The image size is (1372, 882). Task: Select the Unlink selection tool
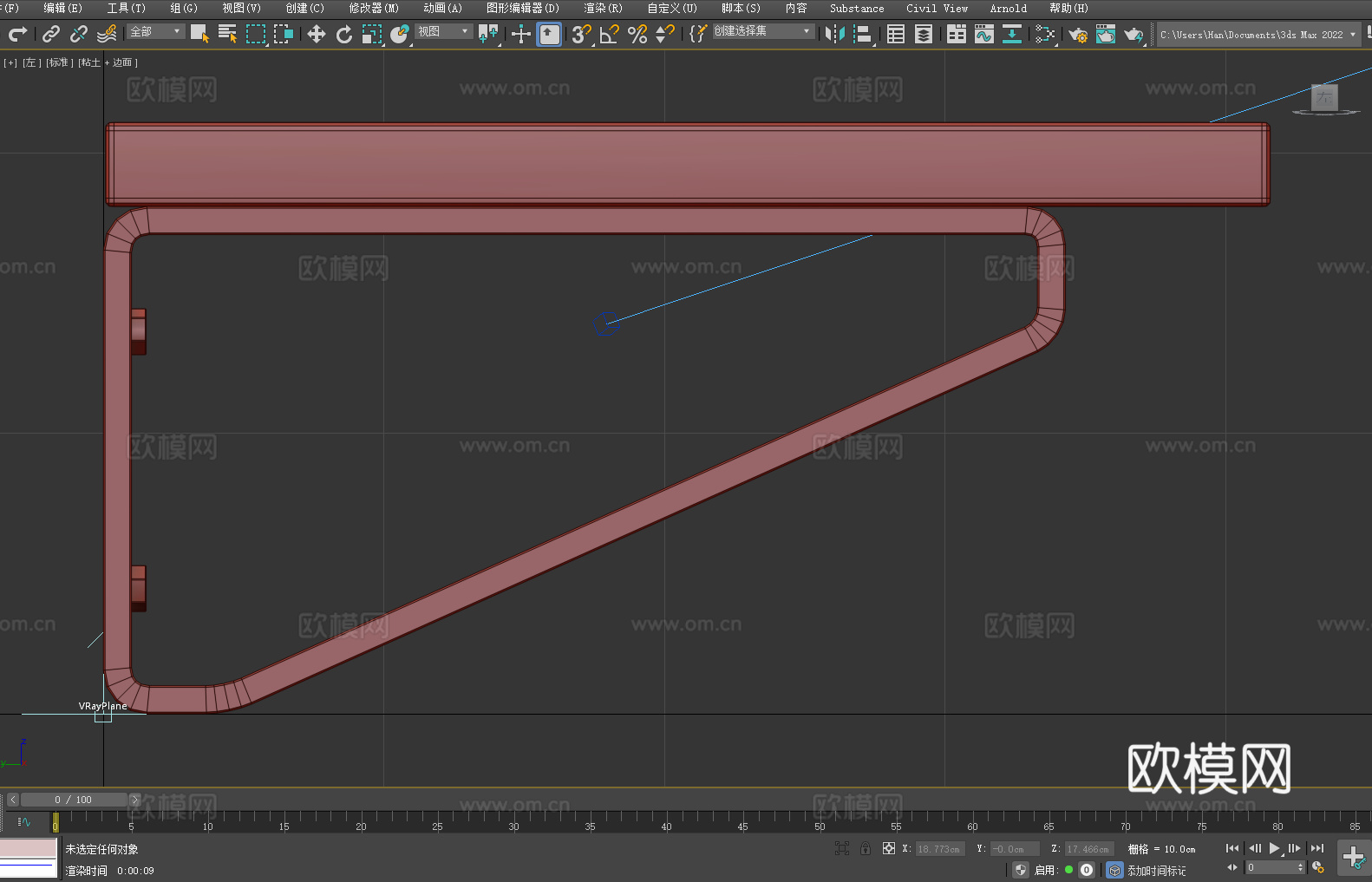point(79,34)
